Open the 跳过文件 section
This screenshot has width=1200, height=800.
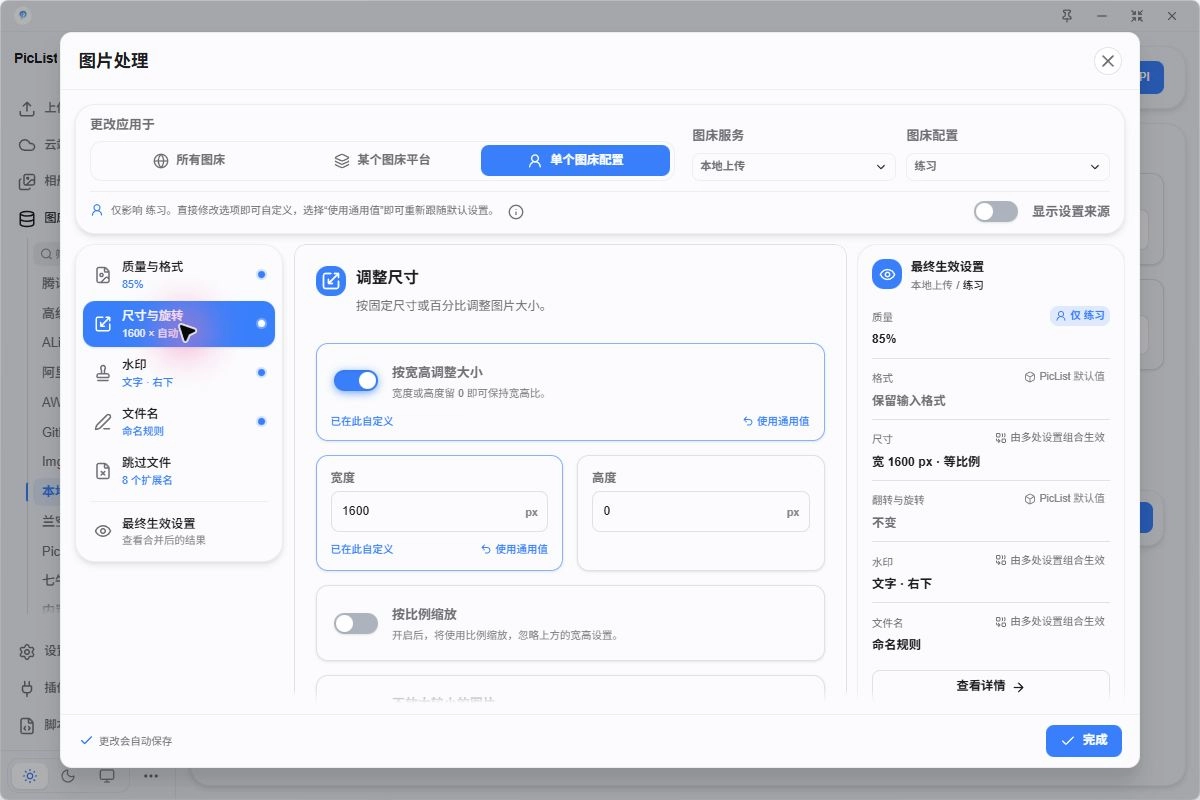pyautogui.click(x=179, y=471)
